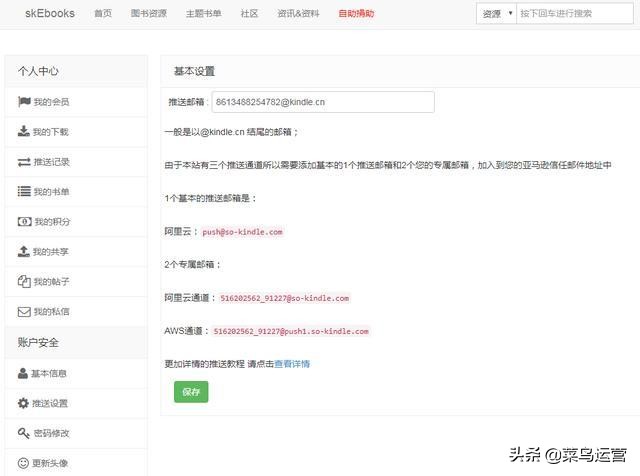Click the flag icon beside 我的会员
Screen dimensions: 640x476
(x=24, y=102)
